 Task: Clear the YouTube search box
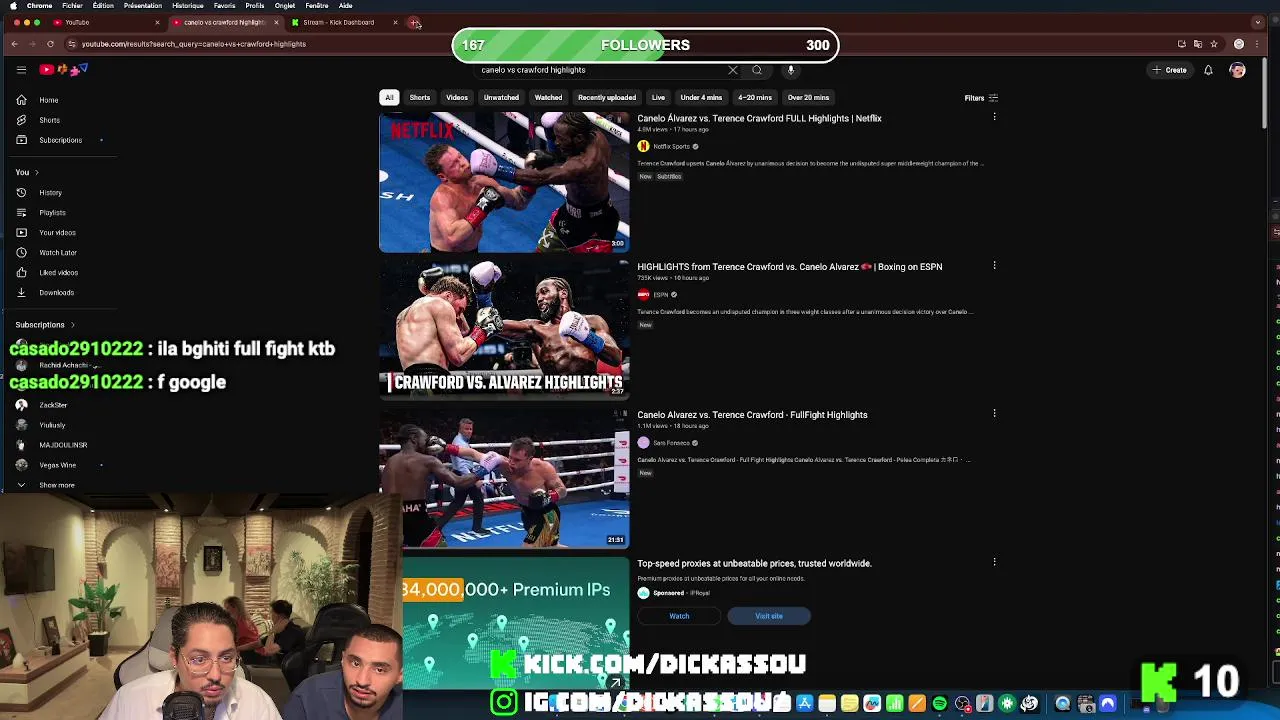pos(733,70)
